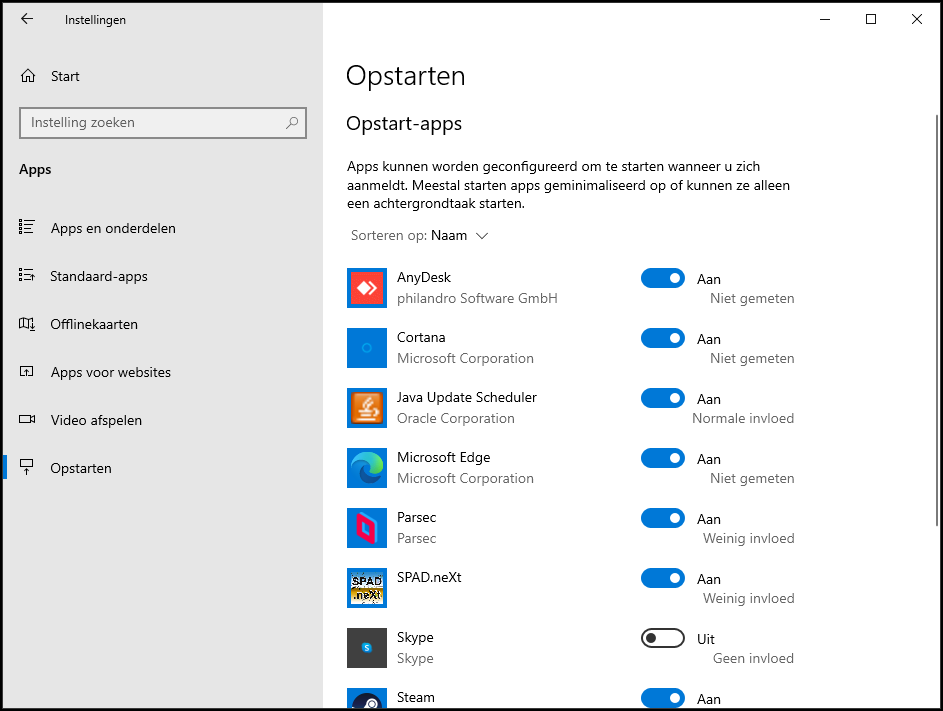Click the AnyDesk app name text
Image resolution: width=943 pixels, height=711 pixels.
click(x=423, y=277)
